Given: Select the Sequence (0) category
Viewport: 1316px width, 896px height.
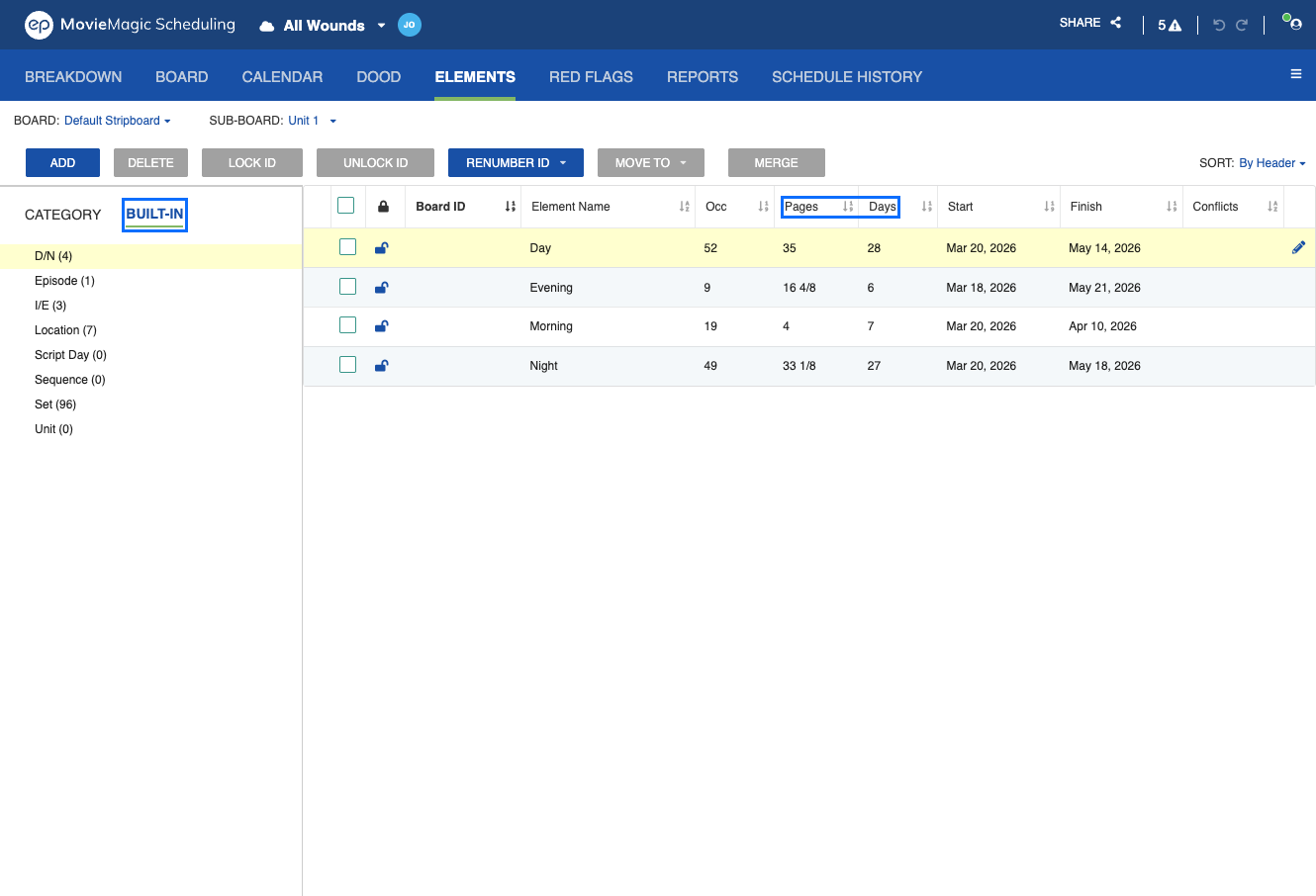Looking at the screenshot, I should tap(150, 380).
